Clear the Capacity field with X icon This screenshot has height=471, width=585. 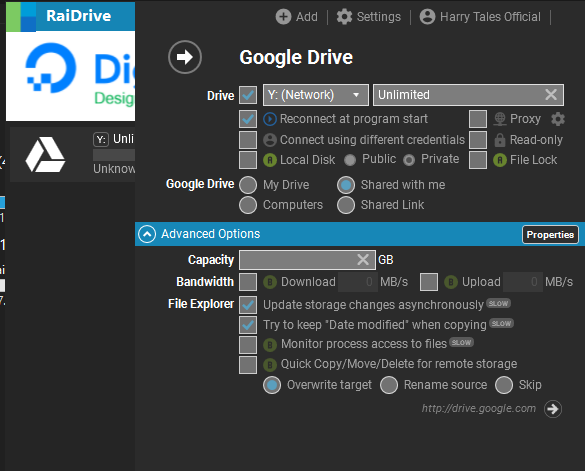click(363, 260)
